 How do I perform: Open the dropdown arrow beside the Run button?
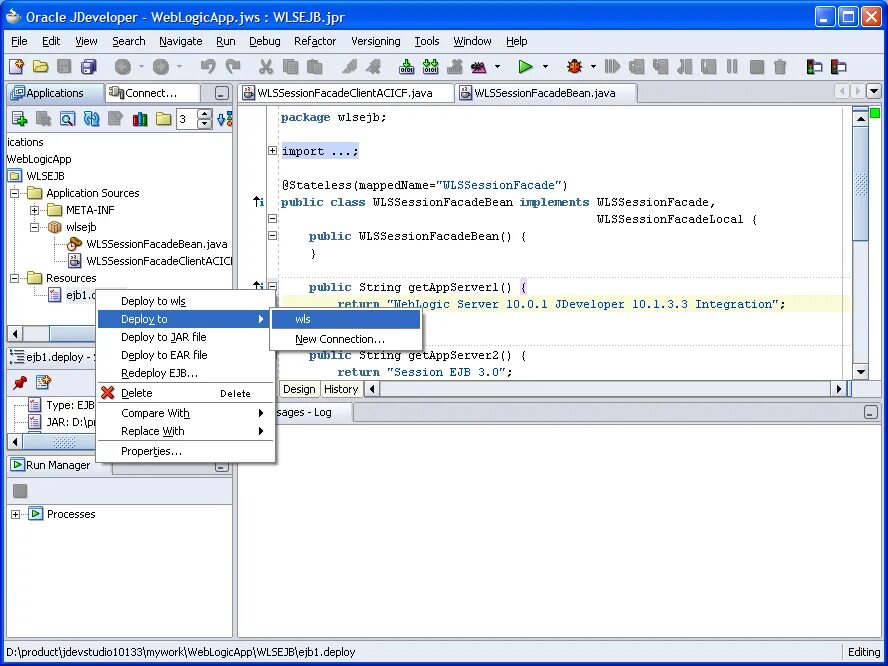tap(545, 67)
